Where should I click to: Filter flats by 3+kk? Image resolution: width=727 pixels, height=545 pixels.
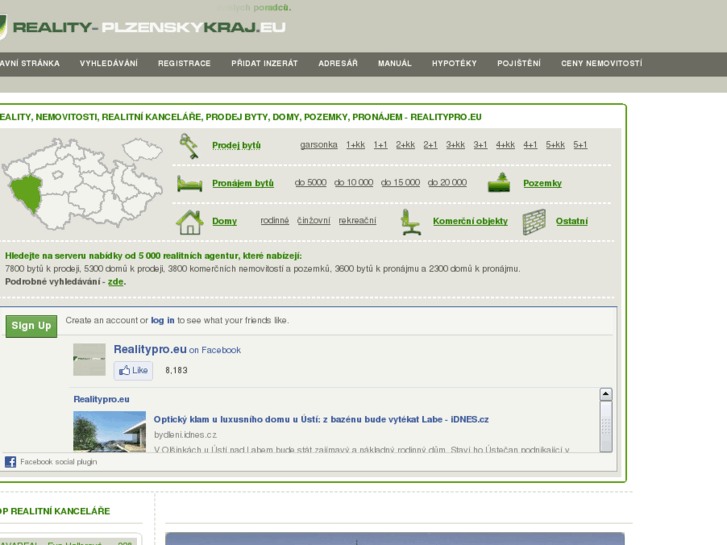455,145
